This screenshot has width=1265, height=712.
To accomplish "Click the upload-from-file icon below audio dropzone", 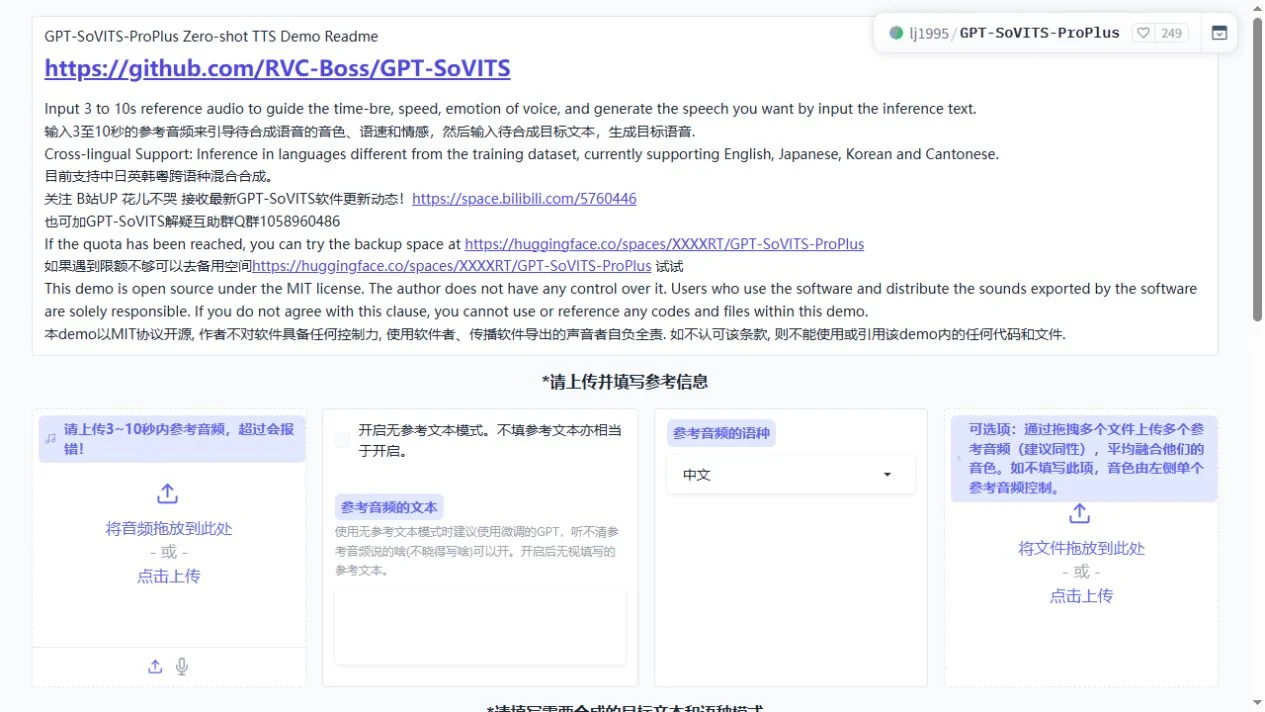I will click(x=155, y=666).
